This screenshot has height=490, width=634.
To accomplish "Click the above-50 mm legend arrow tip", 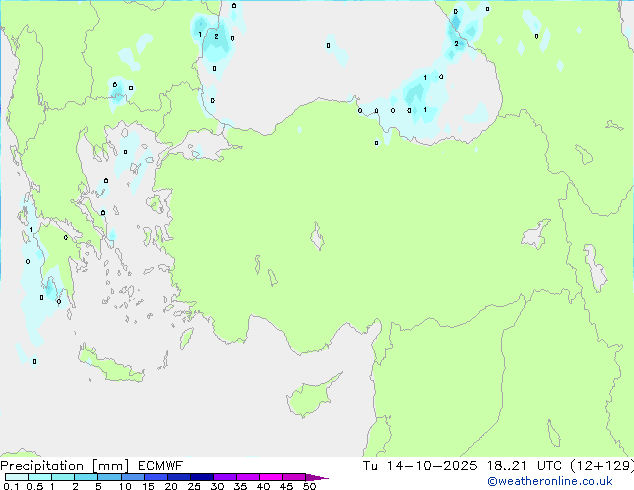I will click(317, 477).
